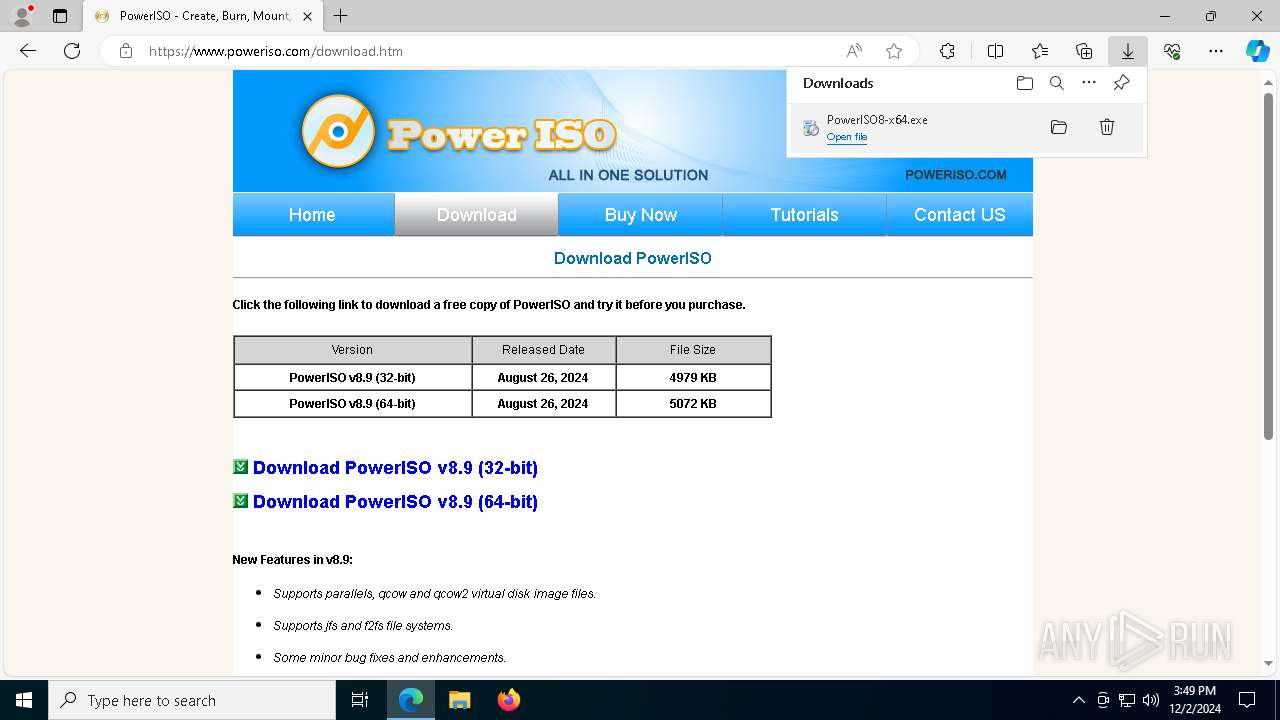Open the Windows Start menu
The image size is (1280, 720).
pos(24,700)
